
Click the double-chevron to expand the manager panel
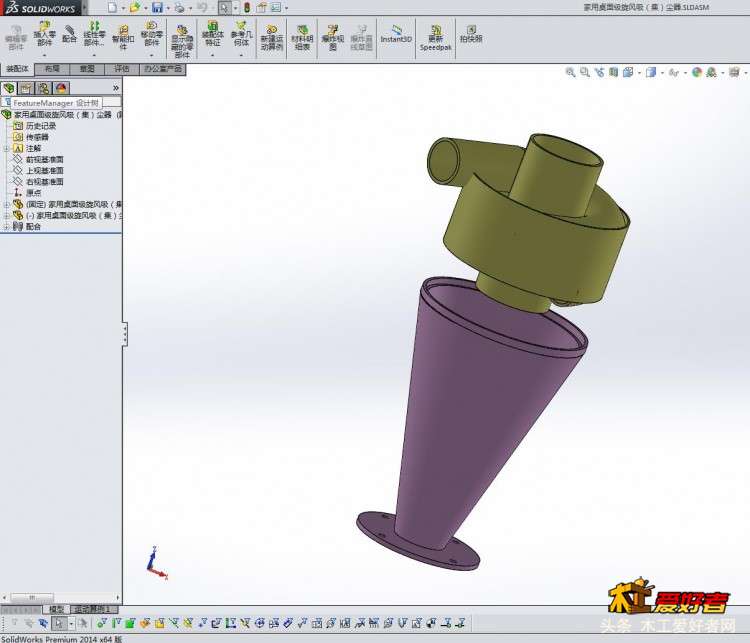[115, 88]
